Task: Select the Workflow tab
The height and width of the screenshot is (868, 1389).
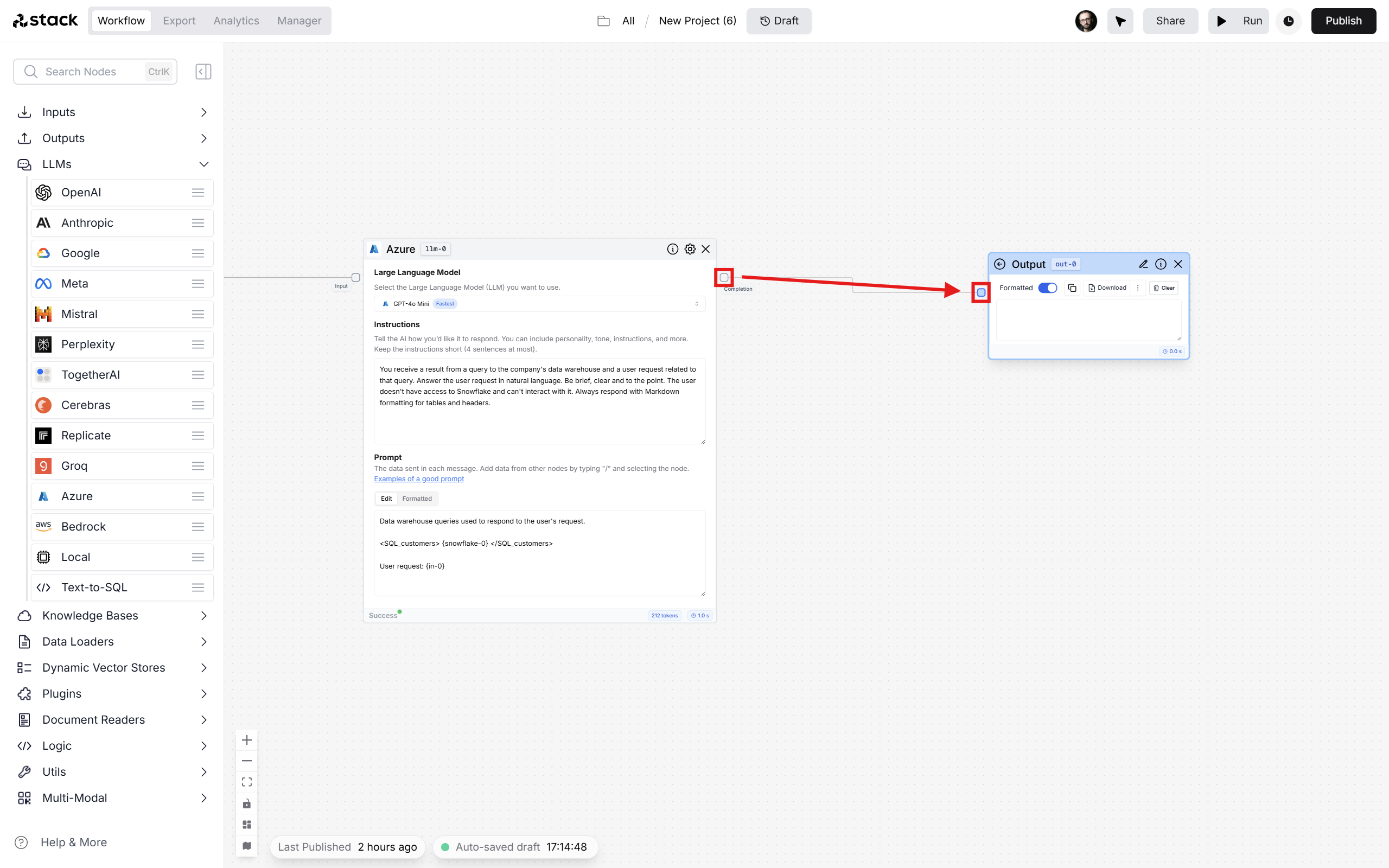Action: click(x=121, y=20)
